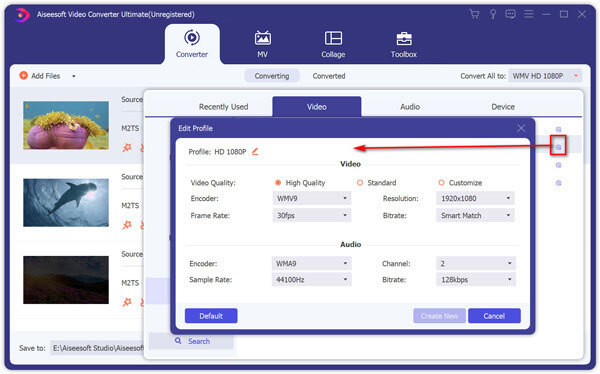This screenshot has height=374, width=600.
Task: Open the audio Encoder WMA9 dropdown
Action: [311, 263]
